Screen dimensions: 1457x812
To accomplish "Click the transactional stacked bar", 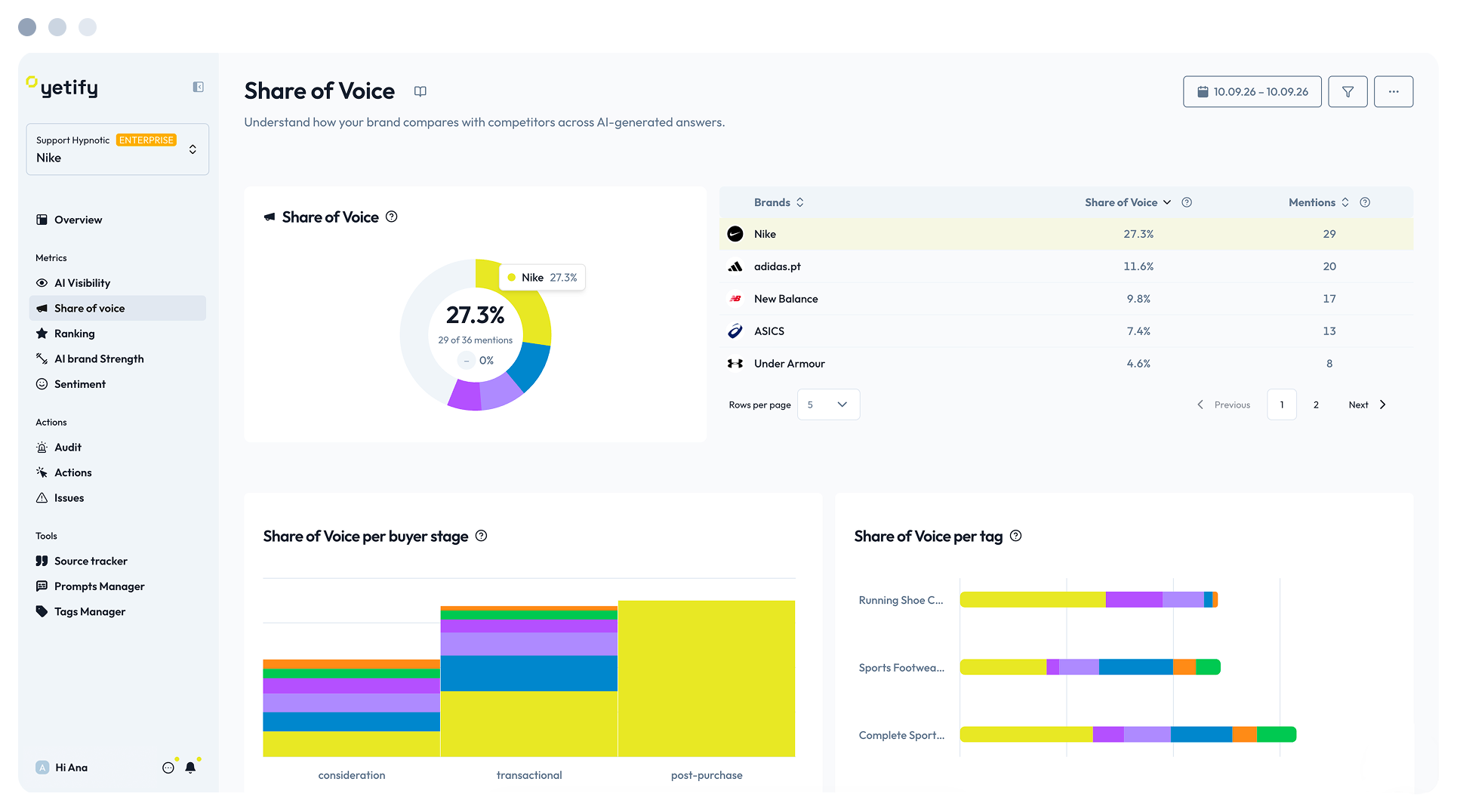I will pyautogui.click(x=529, y=681).
